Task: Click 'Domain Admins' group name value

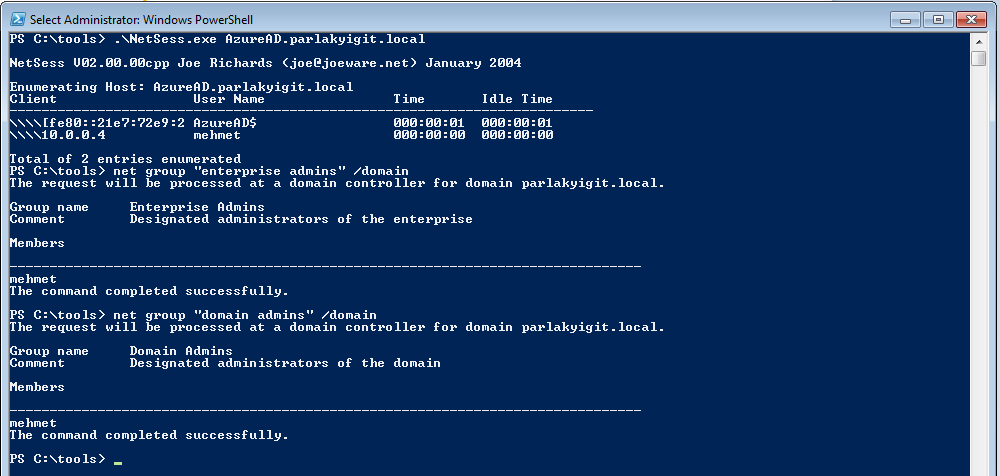Action: 180,351
